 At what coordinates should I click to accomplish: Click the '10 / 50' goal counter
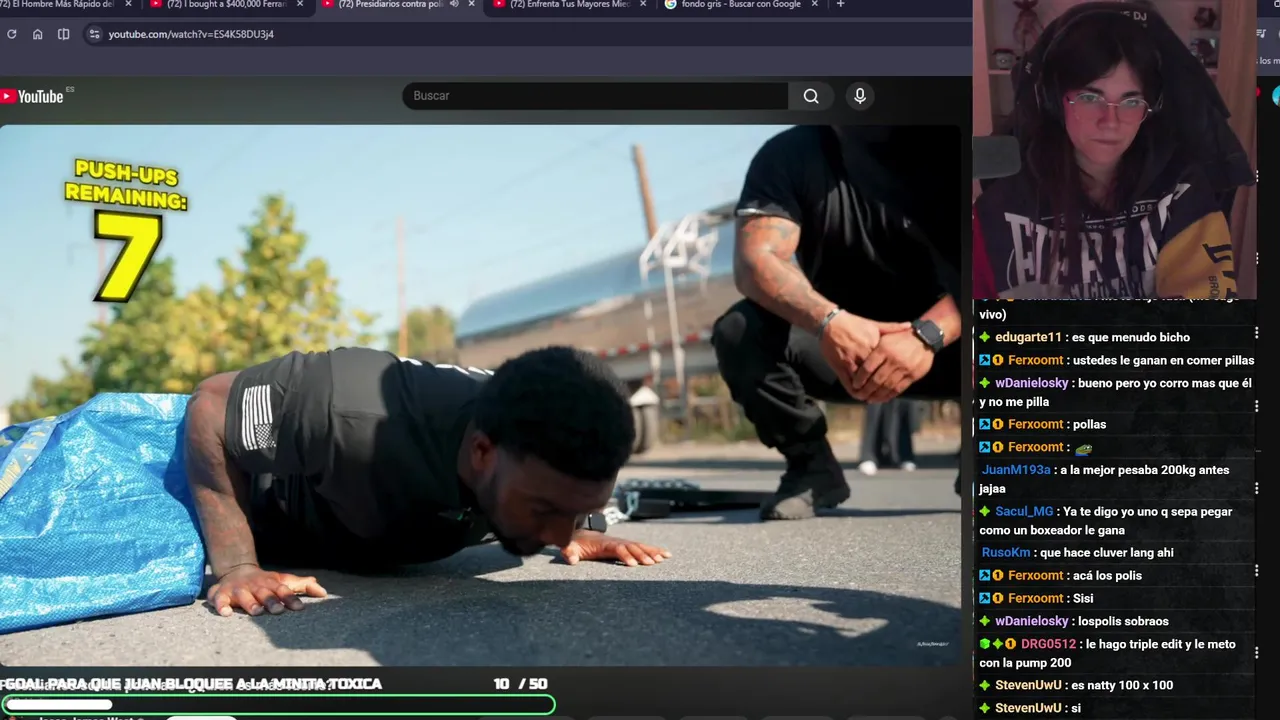click(520, 684)
